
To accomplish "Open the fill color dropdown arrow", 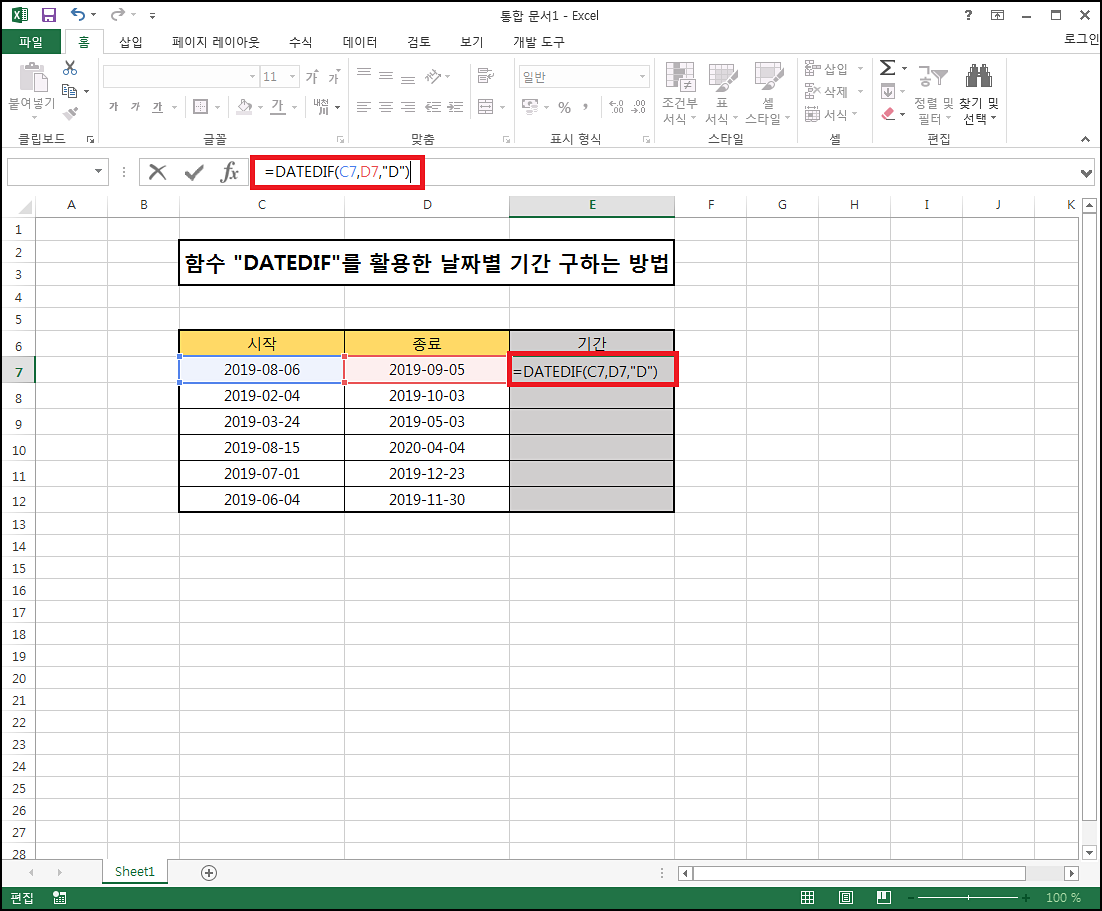I will tap(260, 107).
